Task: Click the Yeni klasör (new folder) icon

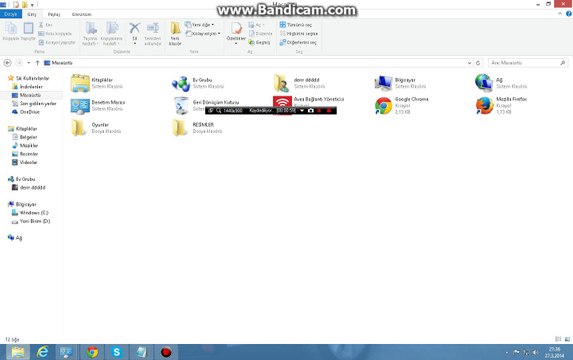Action: (x=175, y=28)
